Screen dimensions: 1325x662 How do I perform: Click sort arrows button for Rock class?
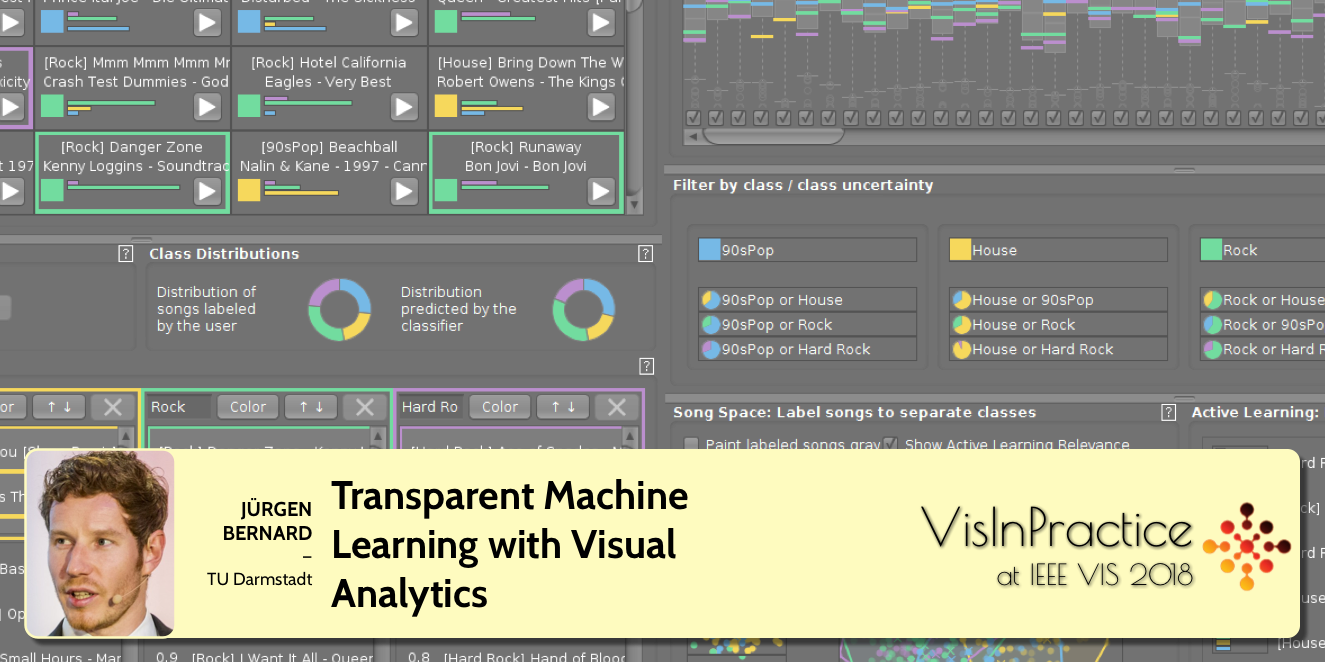[x=311, y=407]
